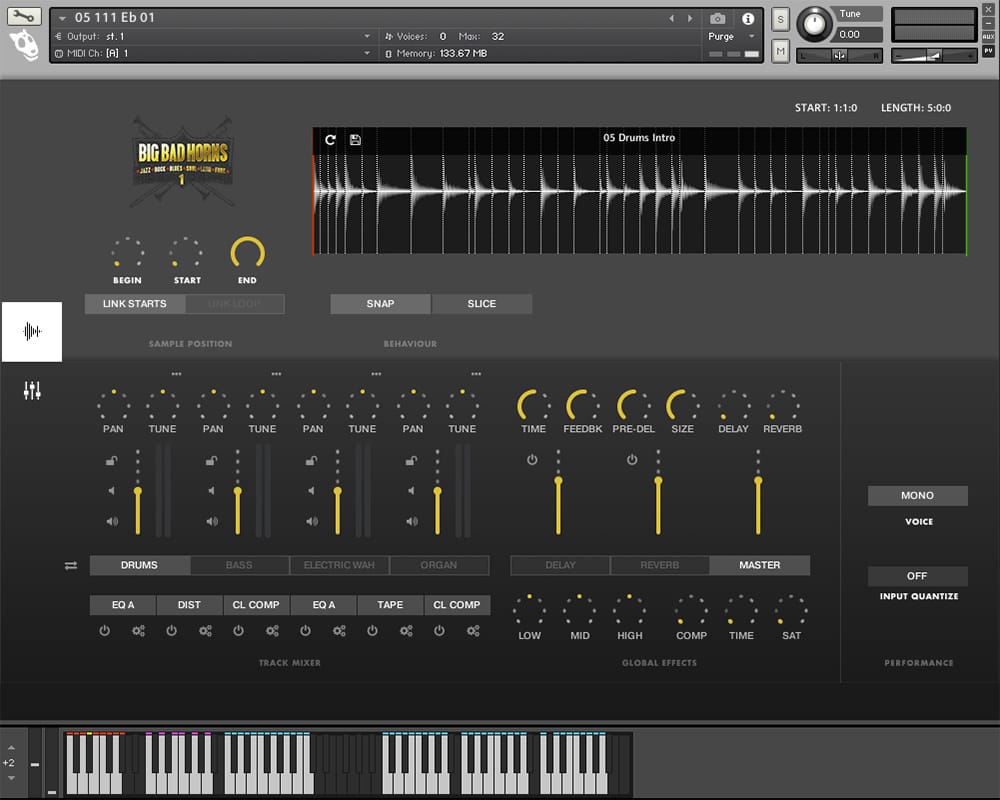Expand the MIDI Ch dropdown
The image size is (1000, 800).
[x=367, y=53]
